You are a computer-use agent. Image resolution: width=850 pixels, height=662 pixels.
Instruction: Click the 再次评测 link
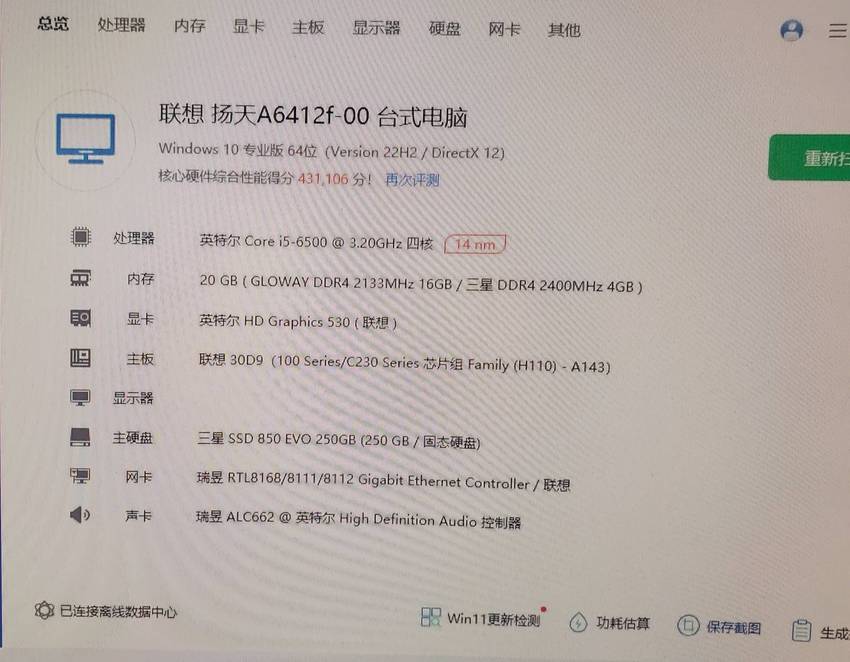coord(412,179)
